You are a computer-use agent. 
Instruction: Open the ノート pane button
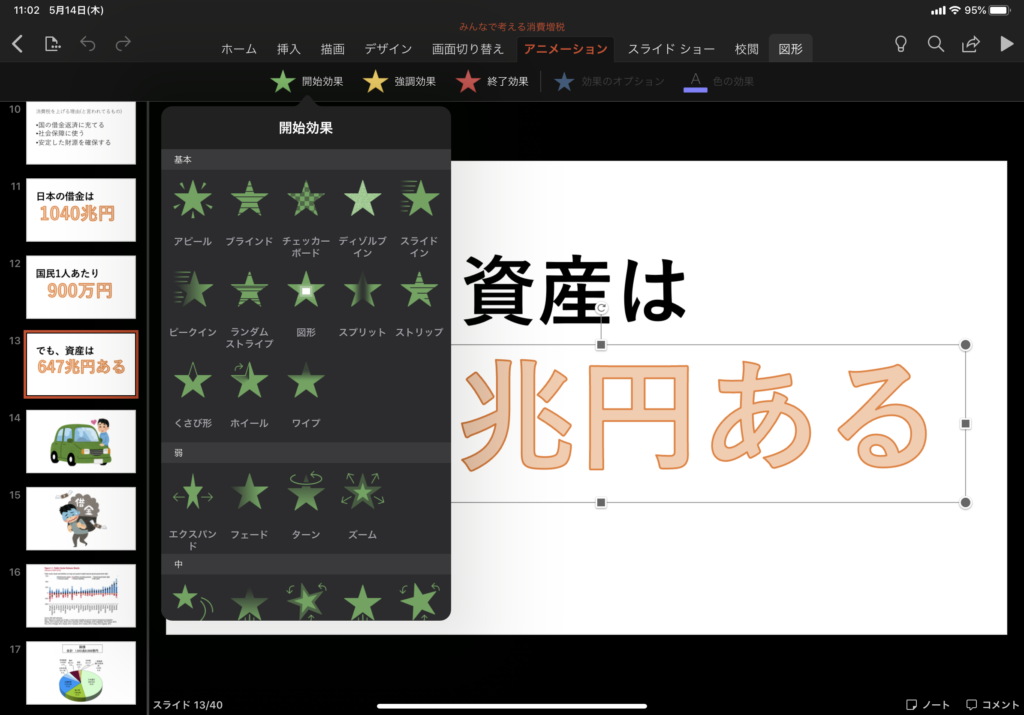coord(928,705)
